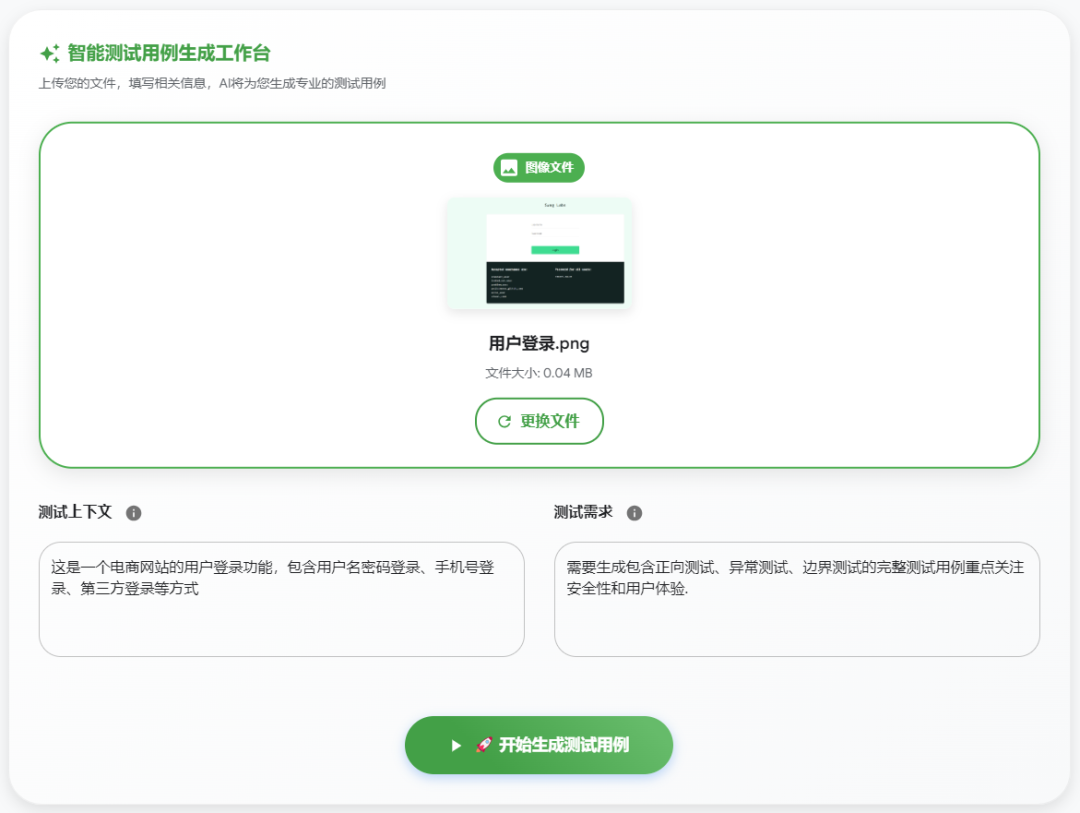Screen dimensions: 1080x813
Task: Click the 开始生成测试用例 button
Action: (x=539, y=745)
